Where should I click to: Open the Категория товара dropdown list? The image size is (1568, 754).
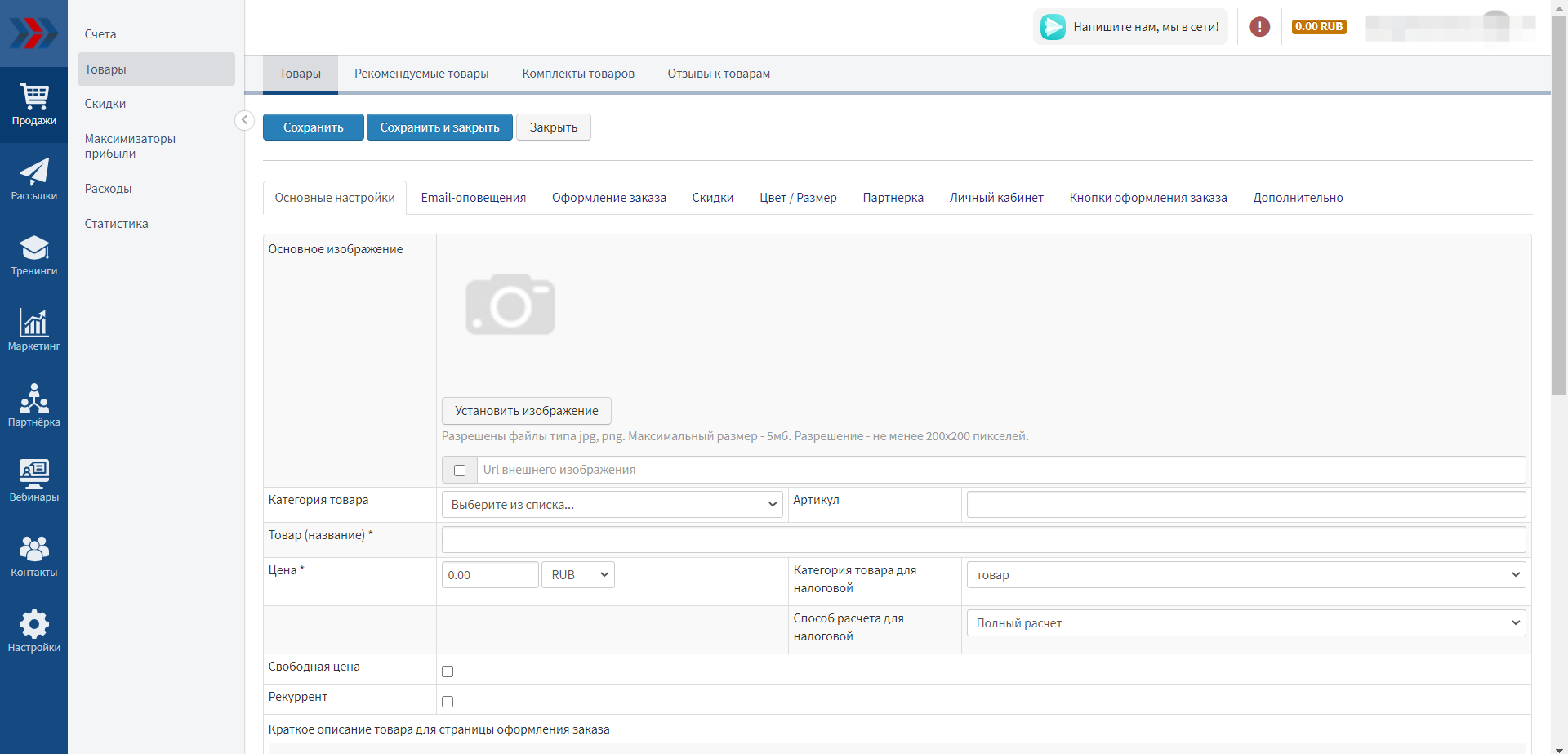[x=612, y=505]
